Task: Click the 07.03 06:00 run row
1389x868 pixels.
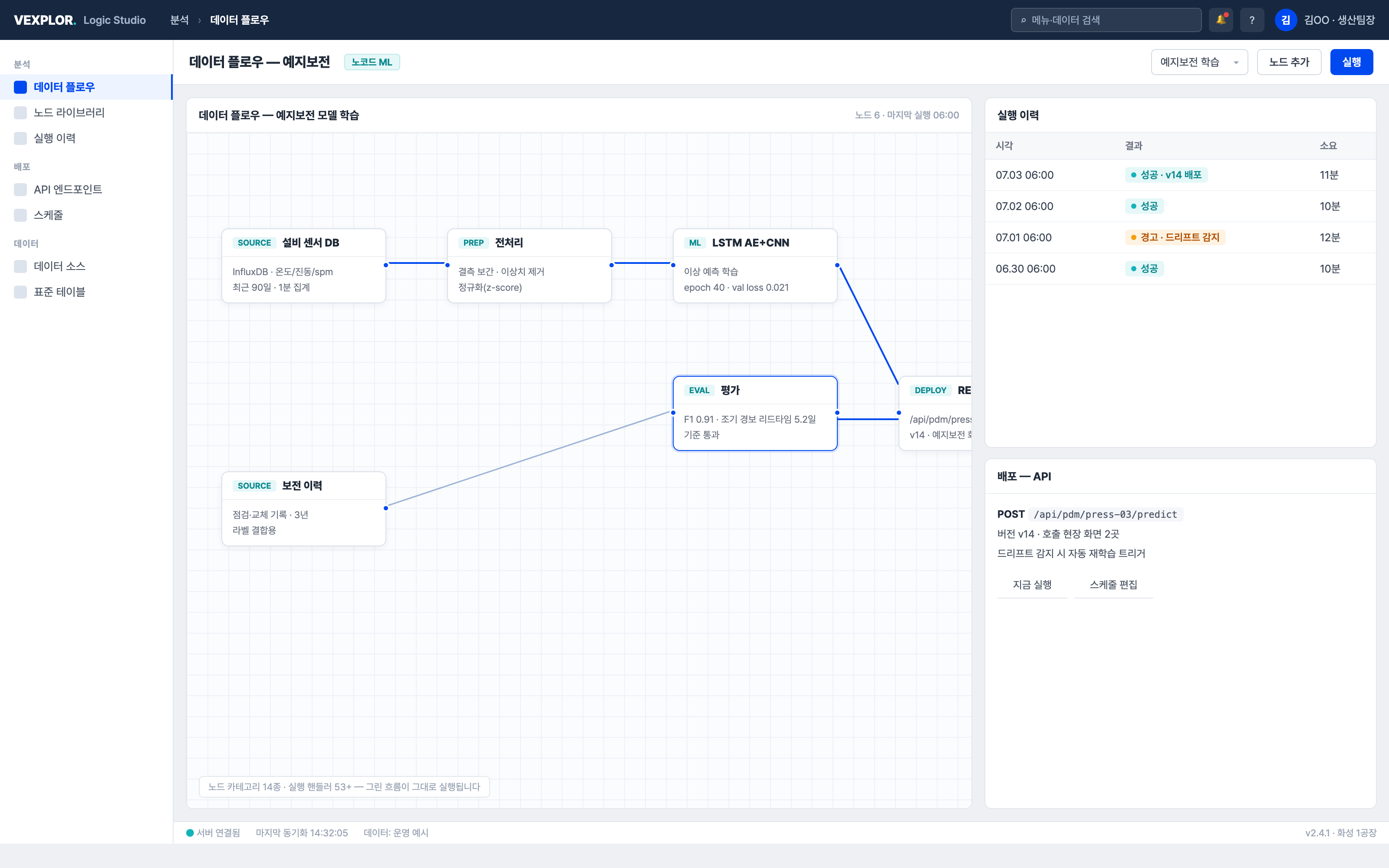Action: pyautogui.click(x=1181, y=175)
